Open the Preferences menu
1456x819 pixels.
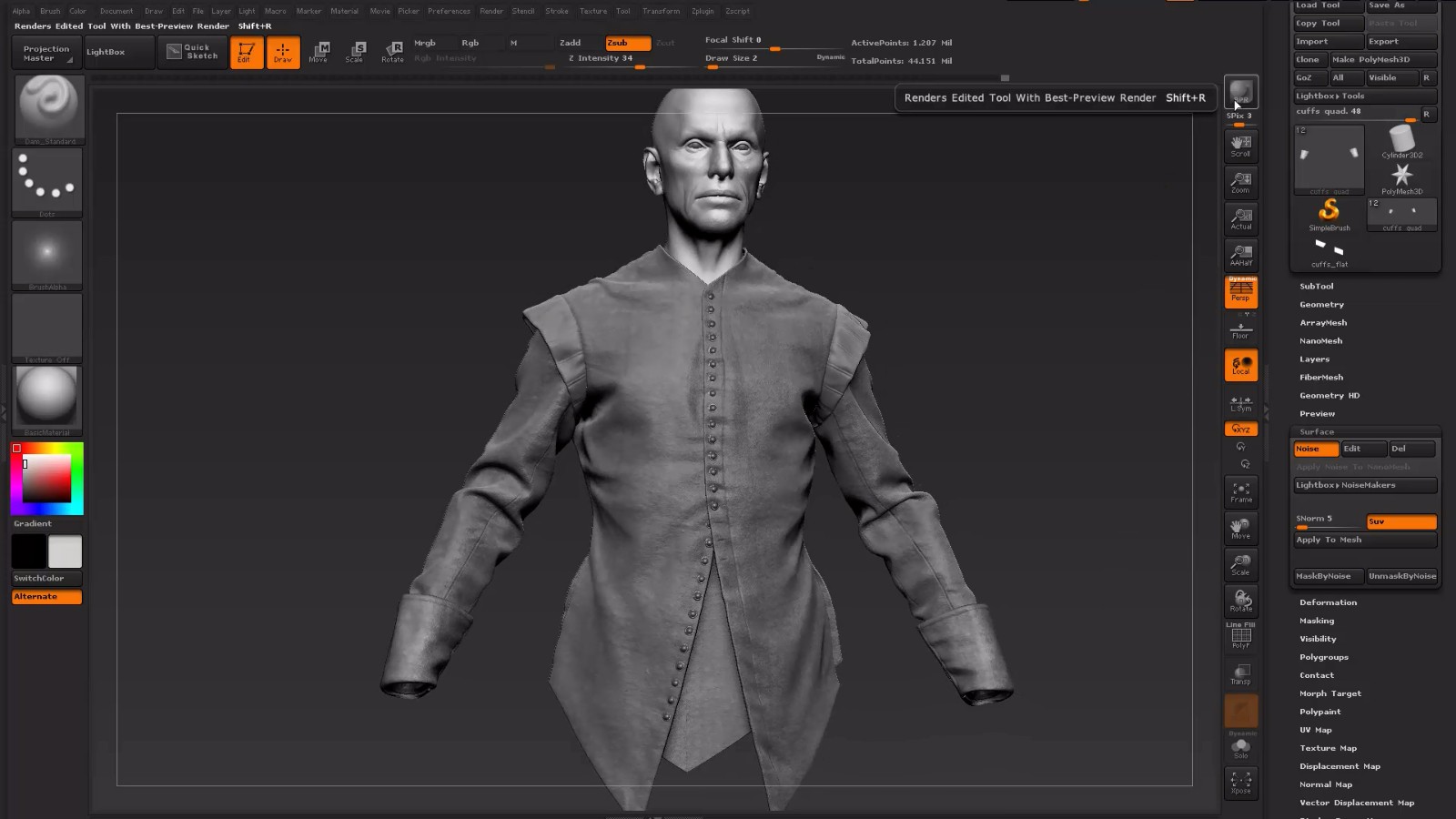449,11
